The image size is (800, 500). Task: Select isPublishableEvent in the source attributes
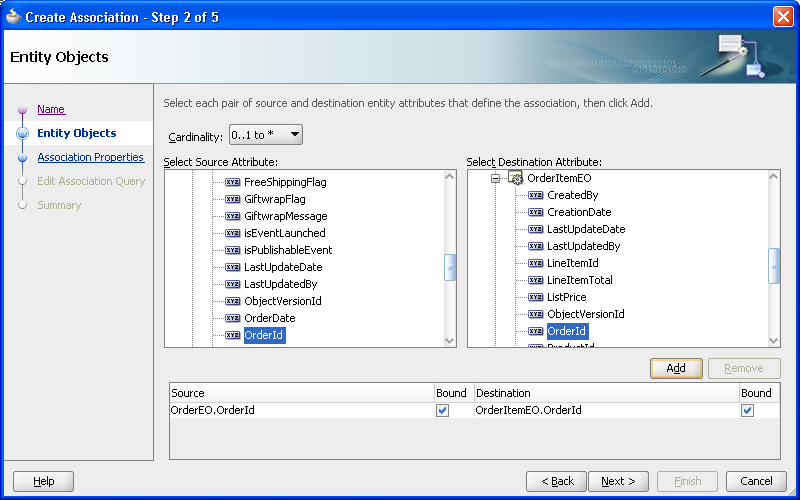pyautogui.click(x=288, y=250)
